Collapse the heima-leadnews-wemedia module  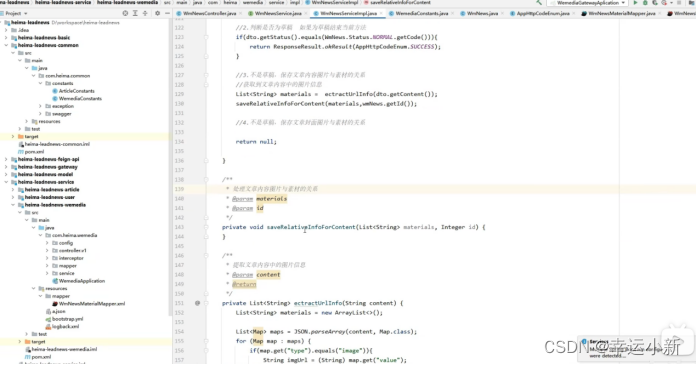tap(13, 205)
